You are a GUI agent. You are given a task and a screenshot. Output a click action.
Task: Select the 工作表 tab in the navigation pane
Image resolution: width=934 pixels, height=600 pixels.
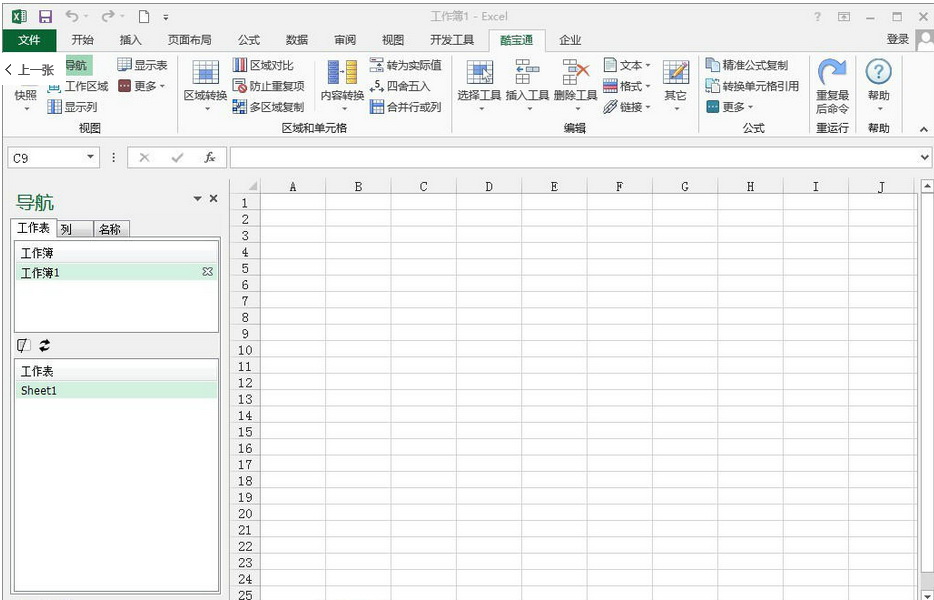[33, 228]
